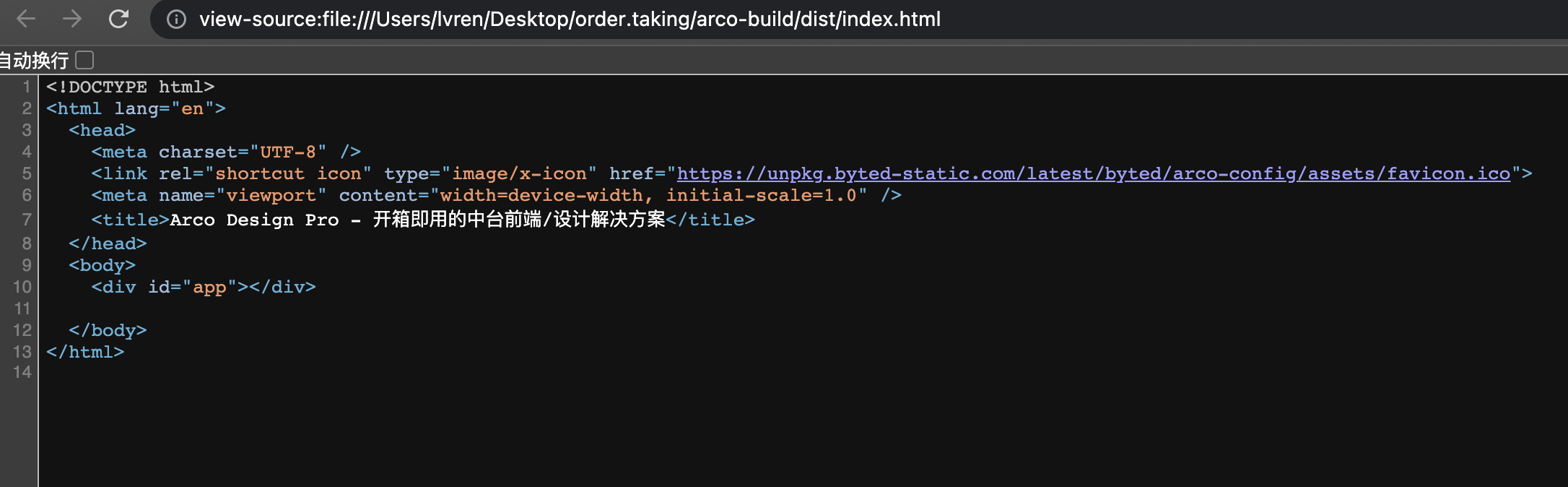Click the opening body tag
Image resolution: width=1568 pixels, height=487 pixels.
coord(103,265)
